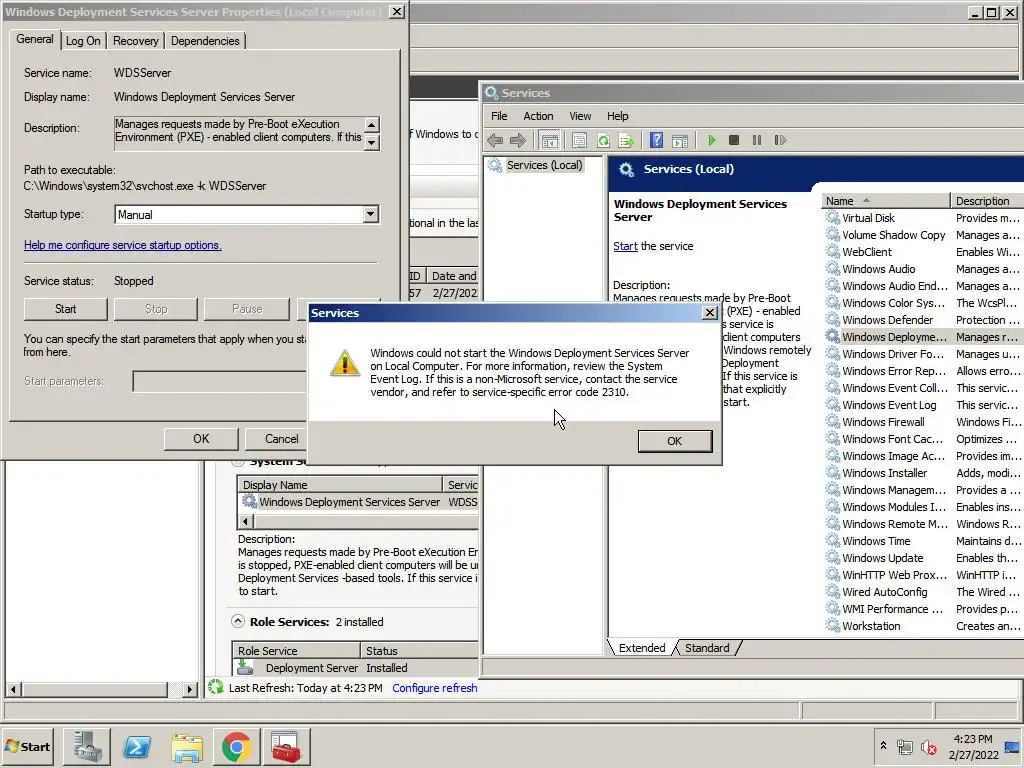This screenshot has height=768, width=1024.
Task: Click the Back arrow in Services toolbar
Action: pyautogui.click(x=495, y=140)
